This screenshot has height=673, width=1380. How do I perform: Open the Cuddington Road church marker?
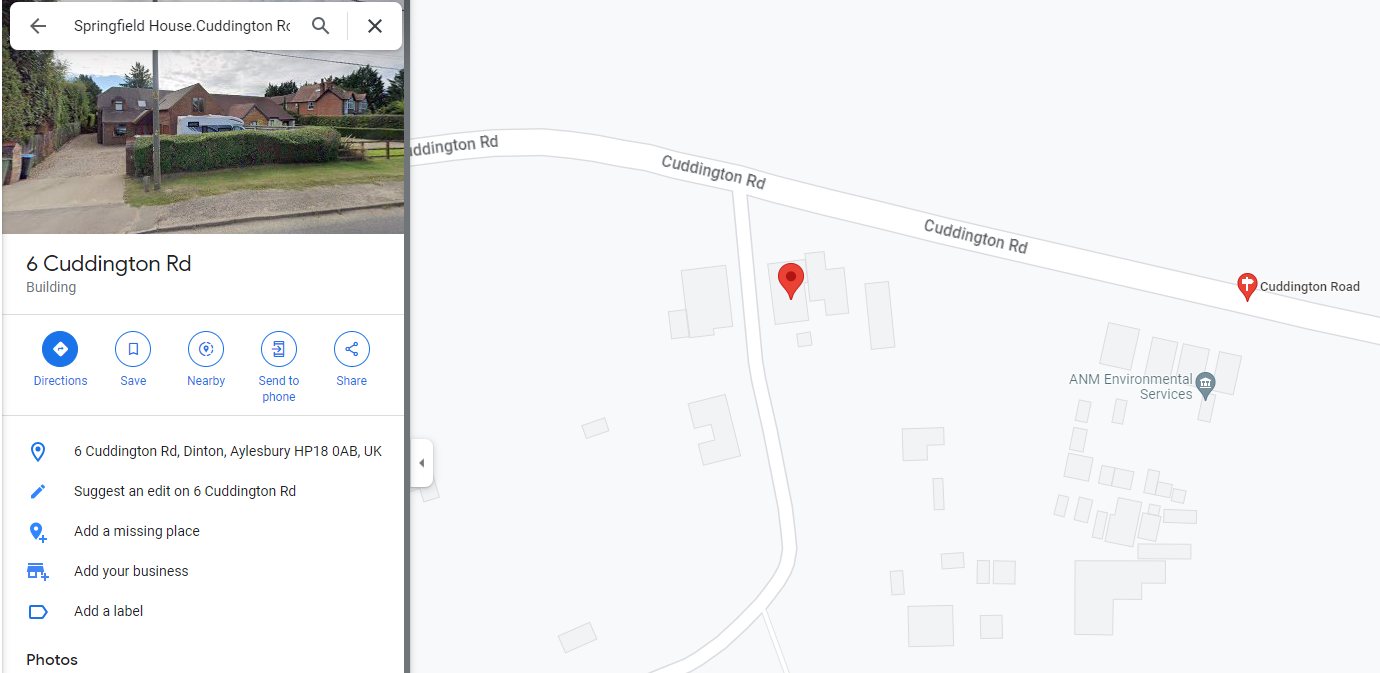click(1247, 287)
